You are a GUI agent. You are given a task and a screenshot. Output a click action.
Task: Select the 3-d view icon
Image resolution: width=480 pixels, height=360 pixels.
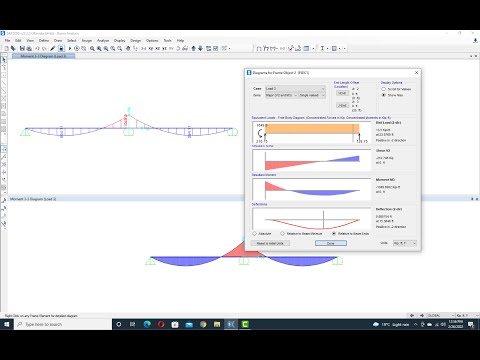(144, 49)
